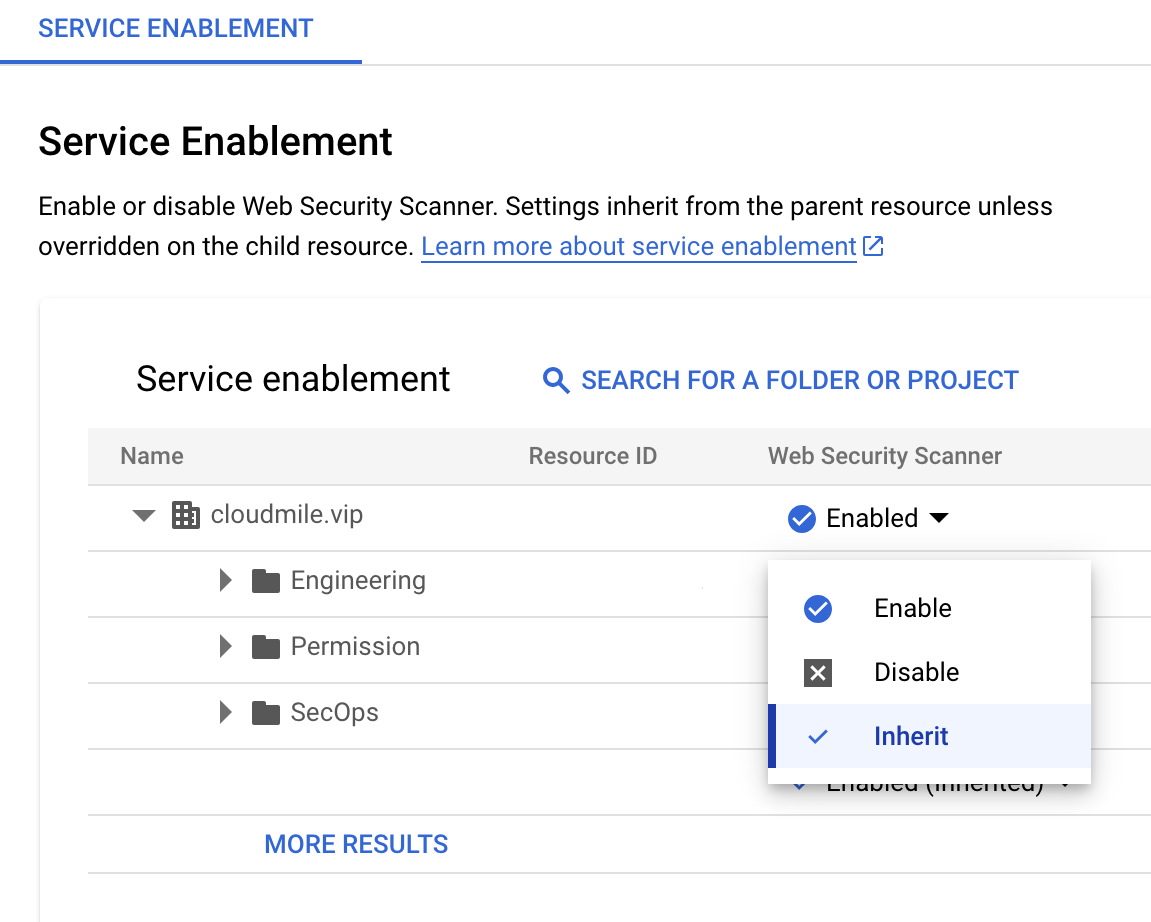Screen dimensions: 1151x922
Task: Pick Disable in the scanner menu
Action: click(916, 672)
